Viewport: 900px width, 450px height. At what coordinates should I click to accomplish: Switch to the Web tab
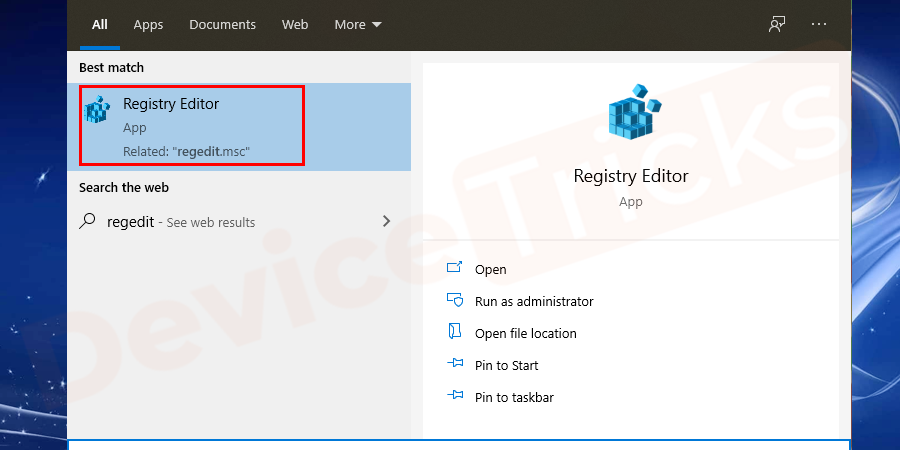(x=294, y=25)
